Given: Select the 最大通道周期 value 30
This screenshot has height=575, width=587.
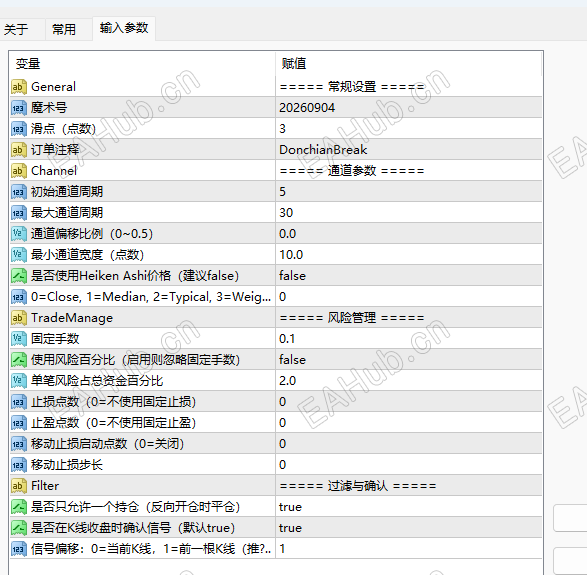Looking at the screenshot, I should click(x=286, y=213).
